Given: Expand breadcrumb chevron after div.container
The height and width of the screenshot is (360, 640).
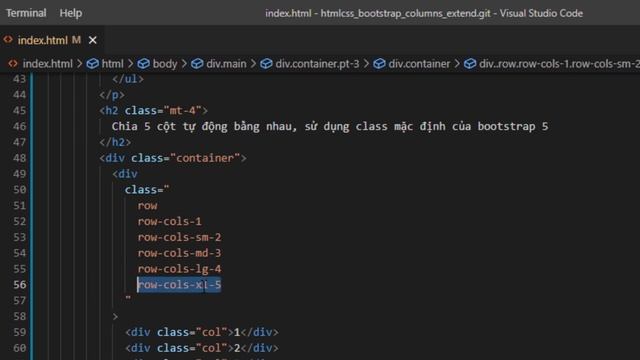Looking at the screenshot, I should 457,64.
